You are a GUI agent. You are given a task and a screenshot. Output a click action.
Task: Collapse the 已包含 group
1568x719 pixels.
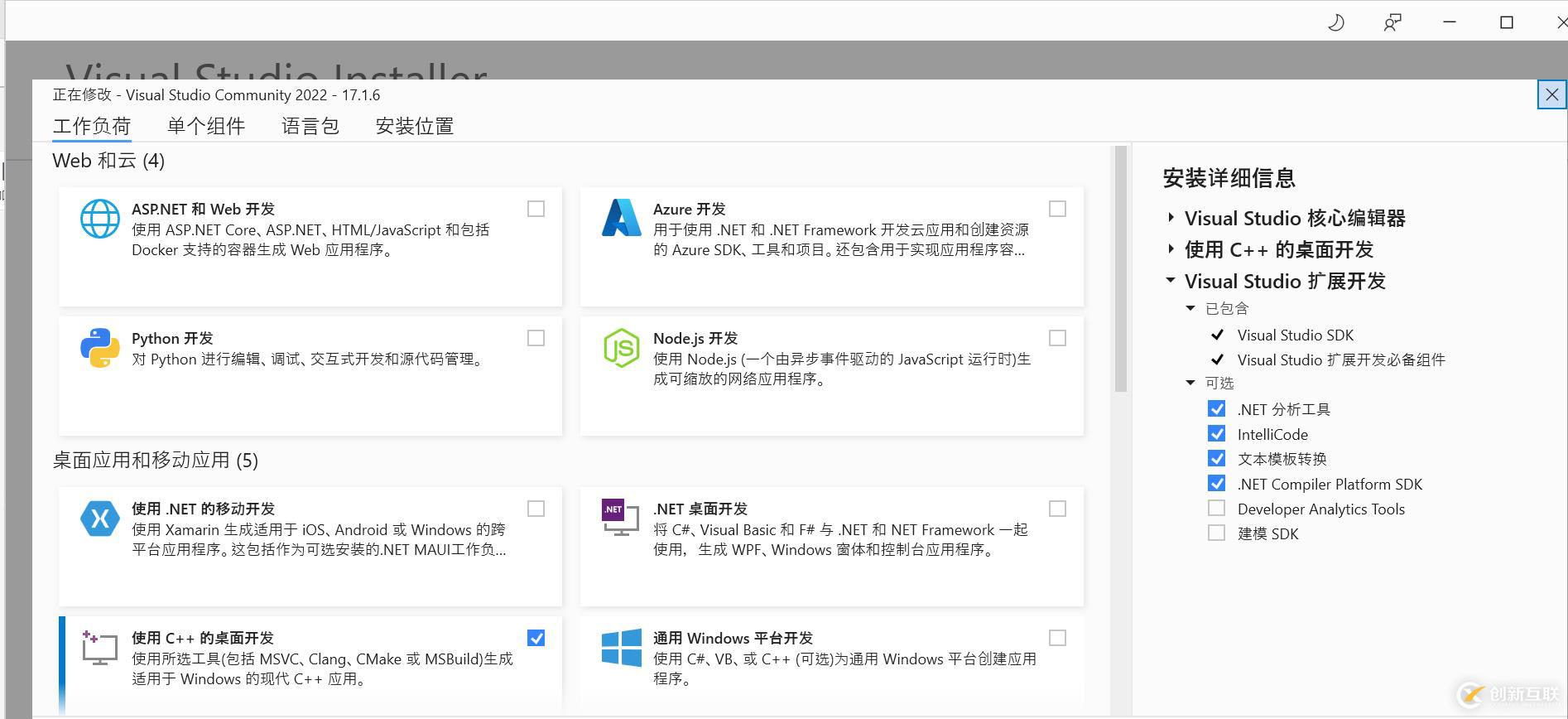point(1190,308)
